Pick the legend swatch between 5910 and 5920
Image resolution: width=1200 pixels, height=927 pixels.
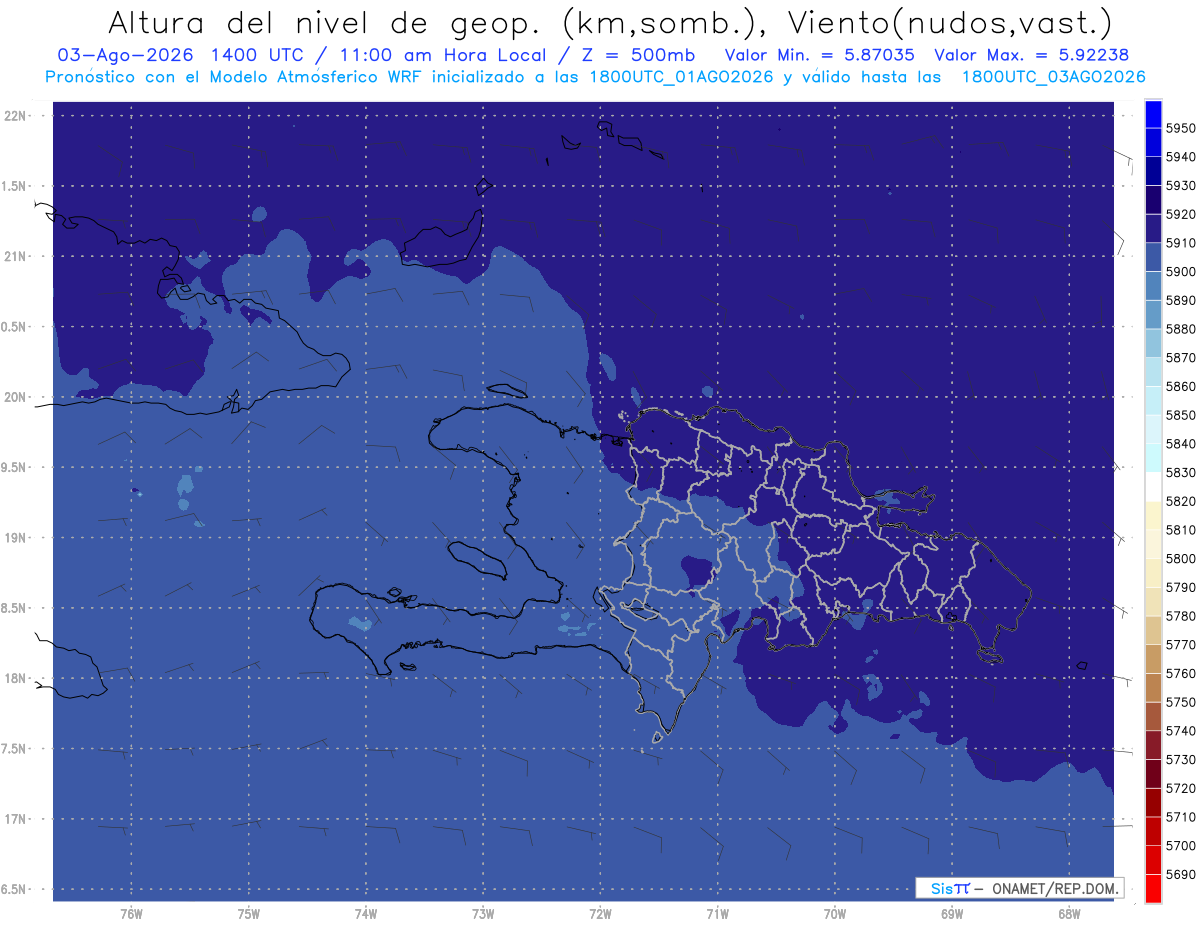point(1153,229)
